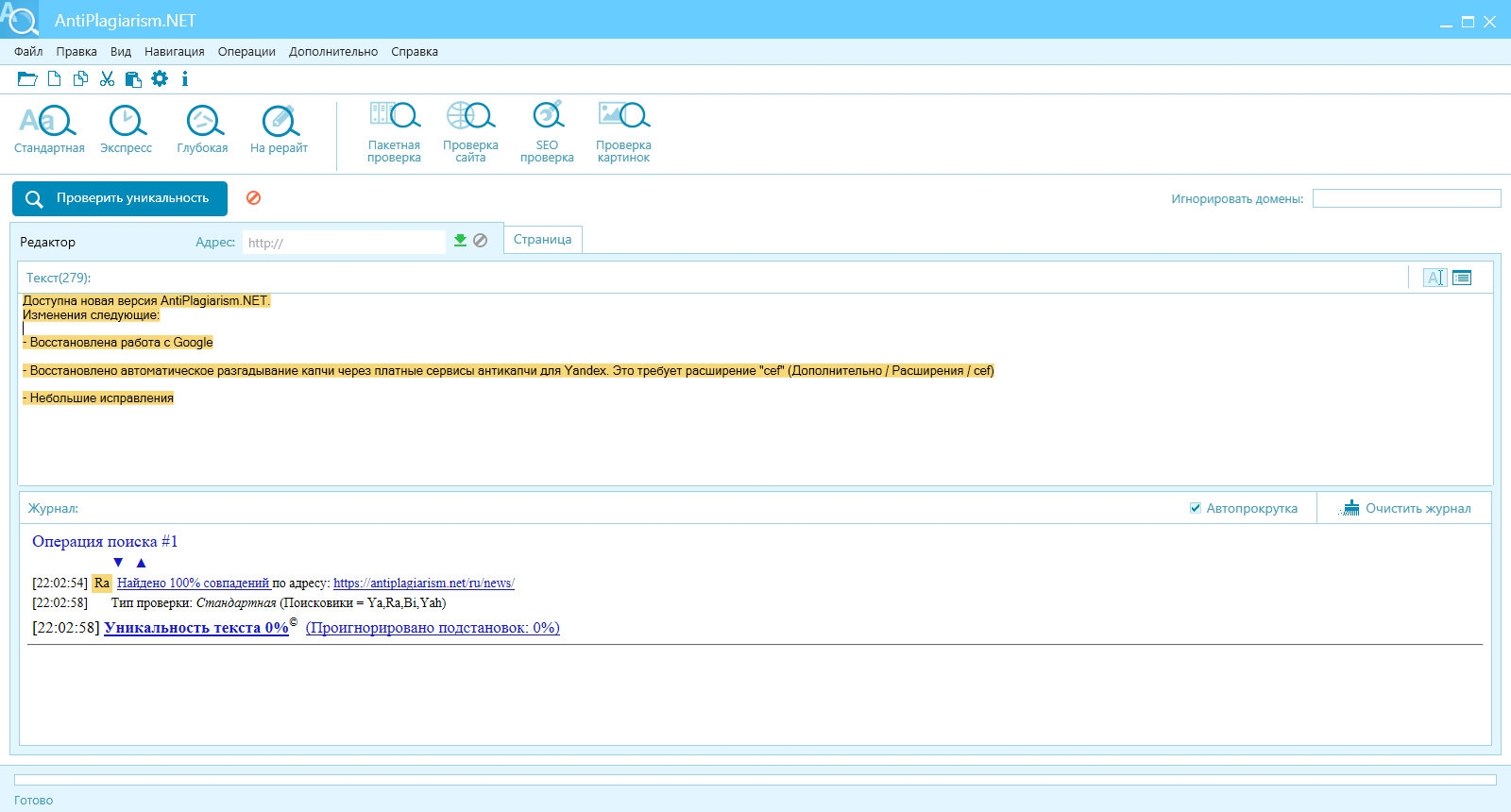Toggle the Автопрокрутка checkbox
Viewport: 1511px width, 812px height.
[x=1196, y=508]
